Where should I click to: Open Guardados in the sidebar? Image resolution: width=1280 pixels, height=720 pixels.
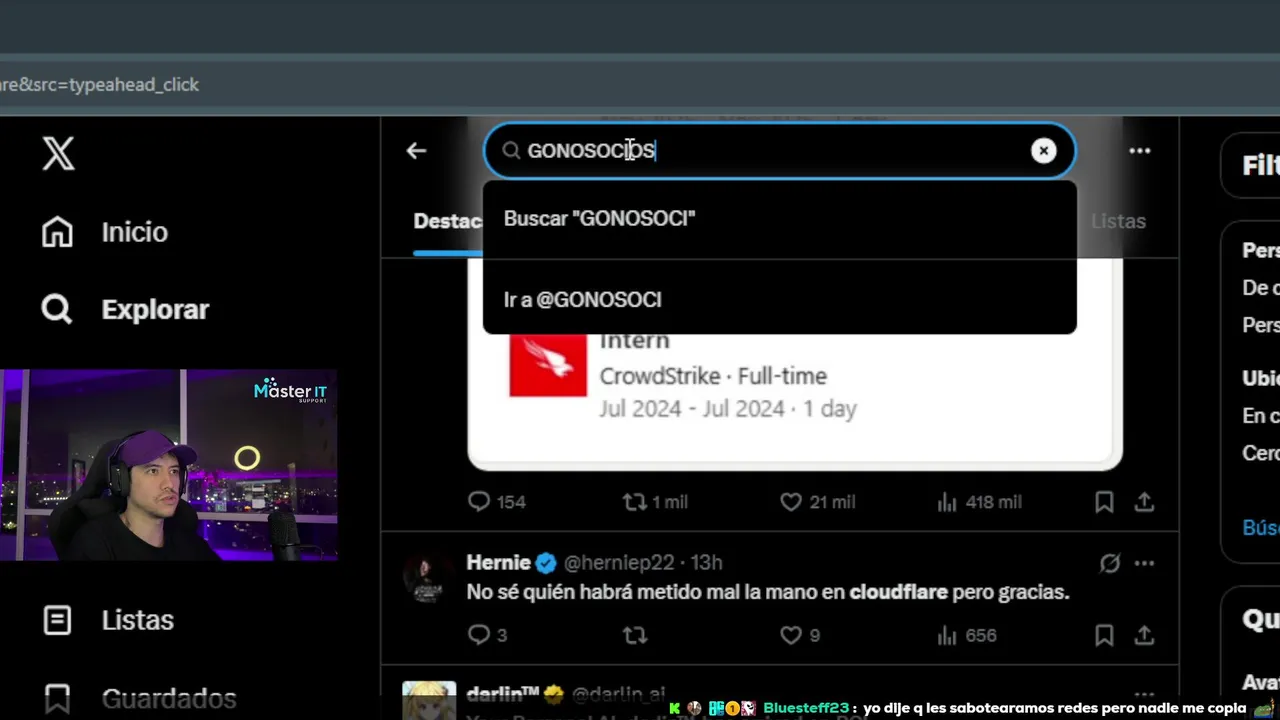click(169, 698)
